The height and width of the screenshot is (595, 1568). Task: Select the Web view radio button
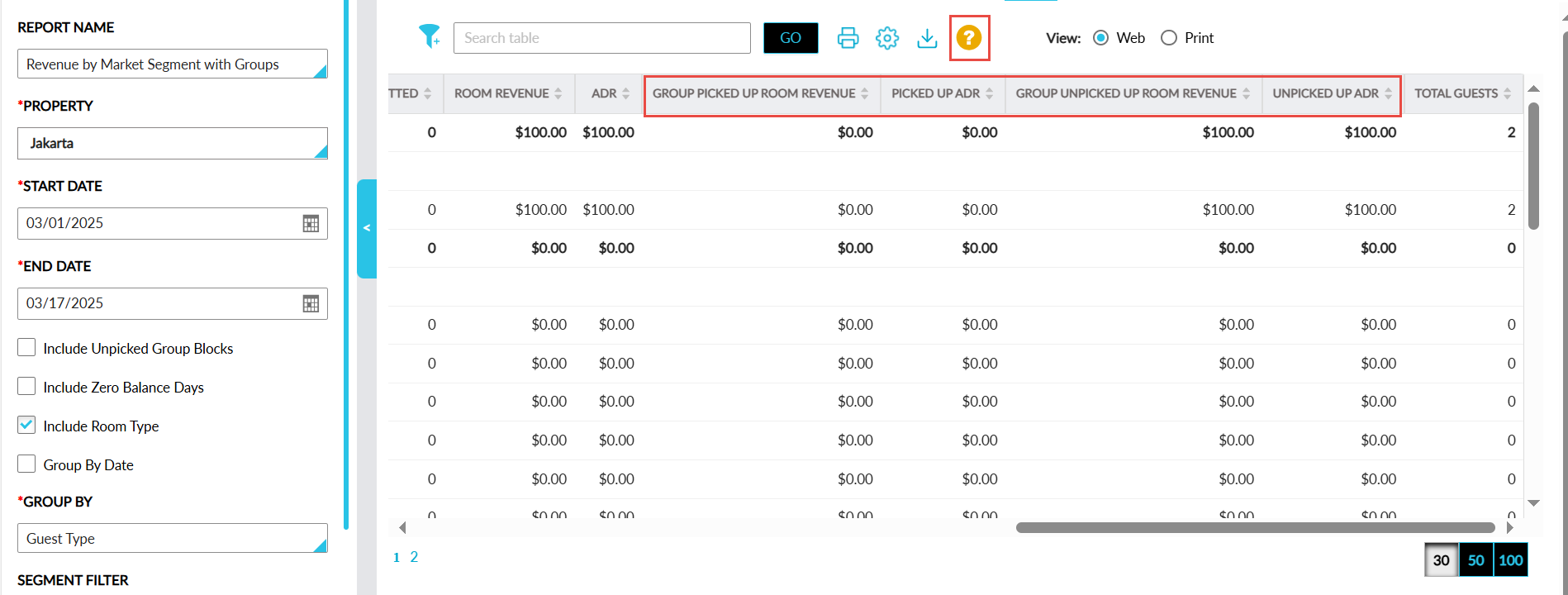(1100, 38)
